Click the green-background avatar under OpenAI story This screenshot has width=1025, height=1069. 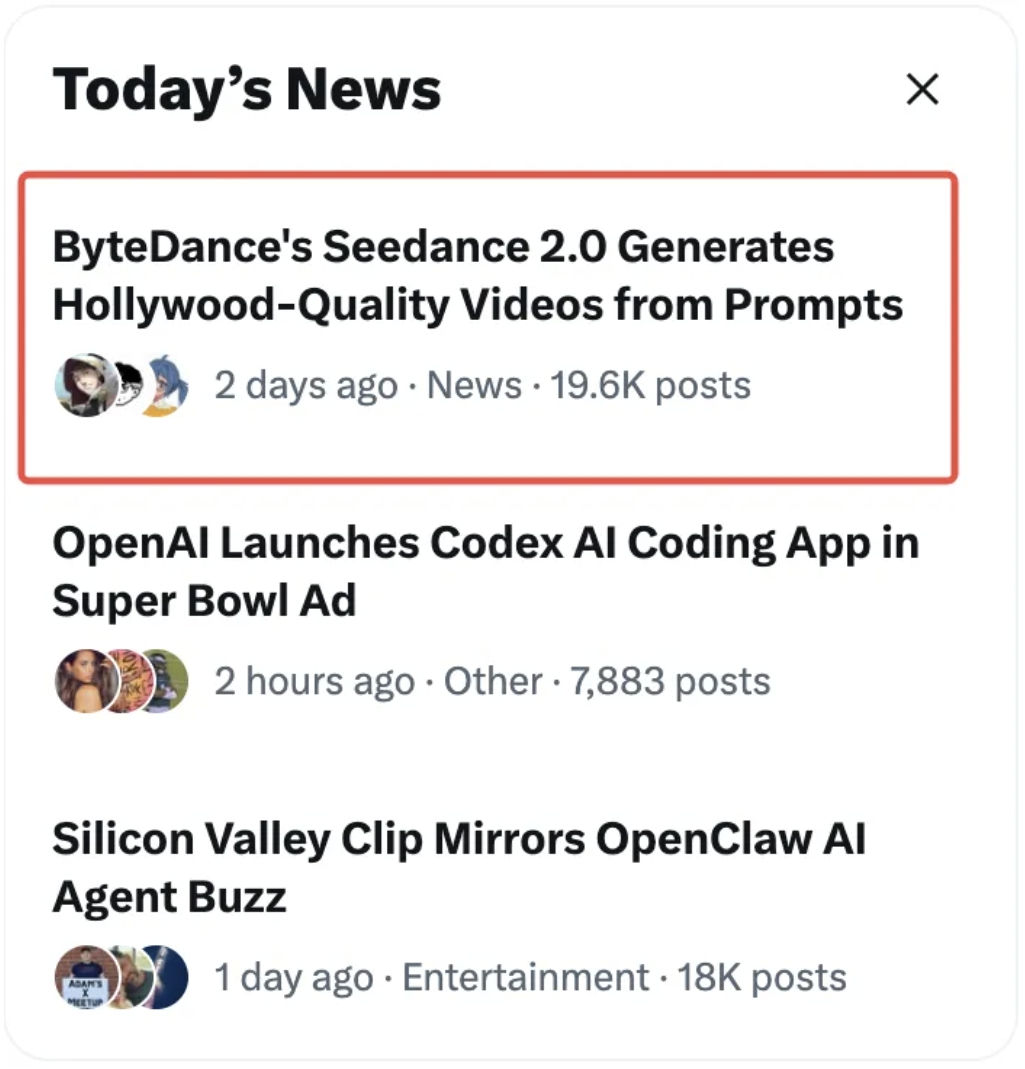point(166,681)
